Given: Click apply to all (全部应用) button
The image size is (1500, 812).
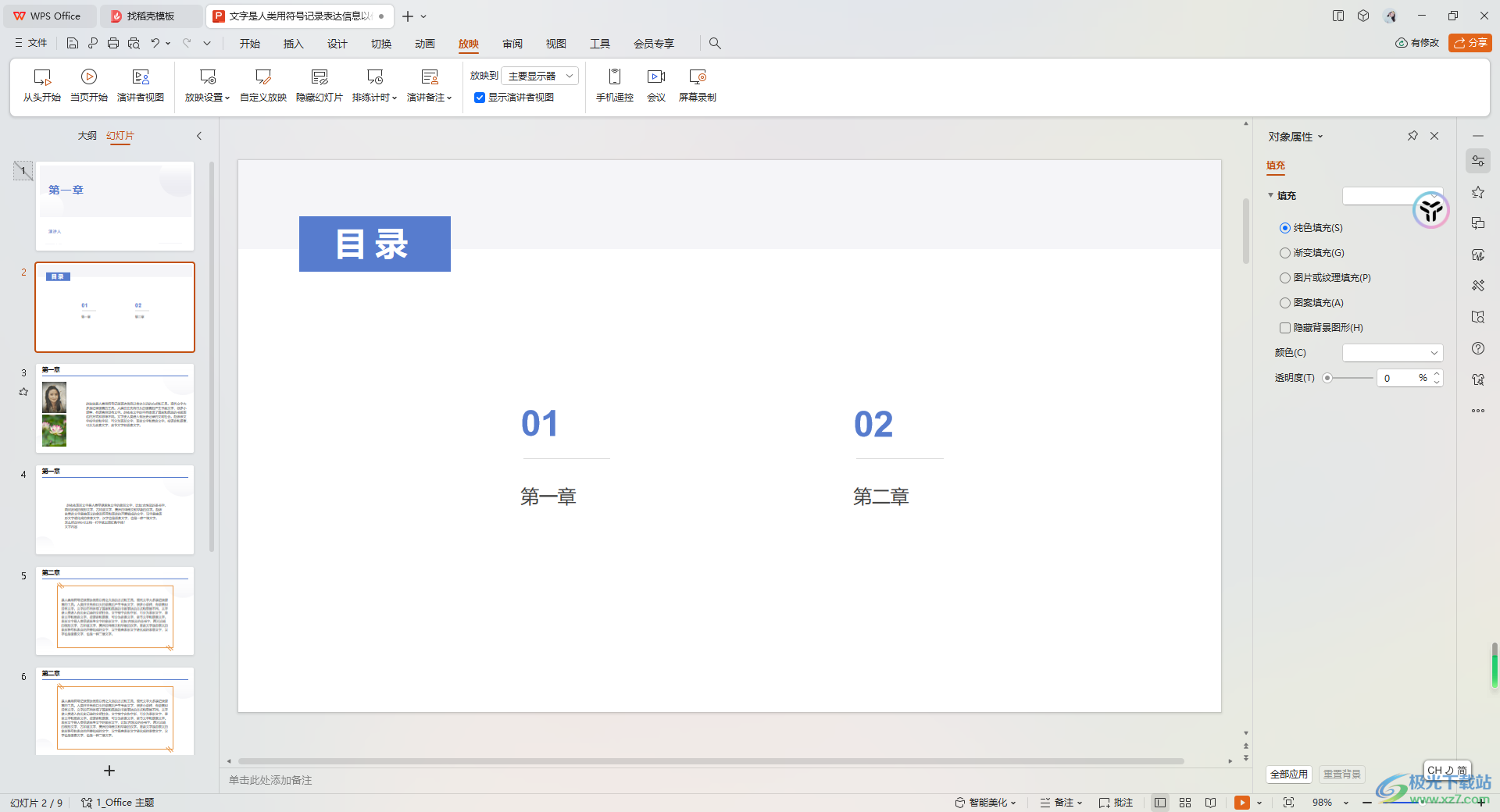Looking at the screenshot, I should (1288, 774).
